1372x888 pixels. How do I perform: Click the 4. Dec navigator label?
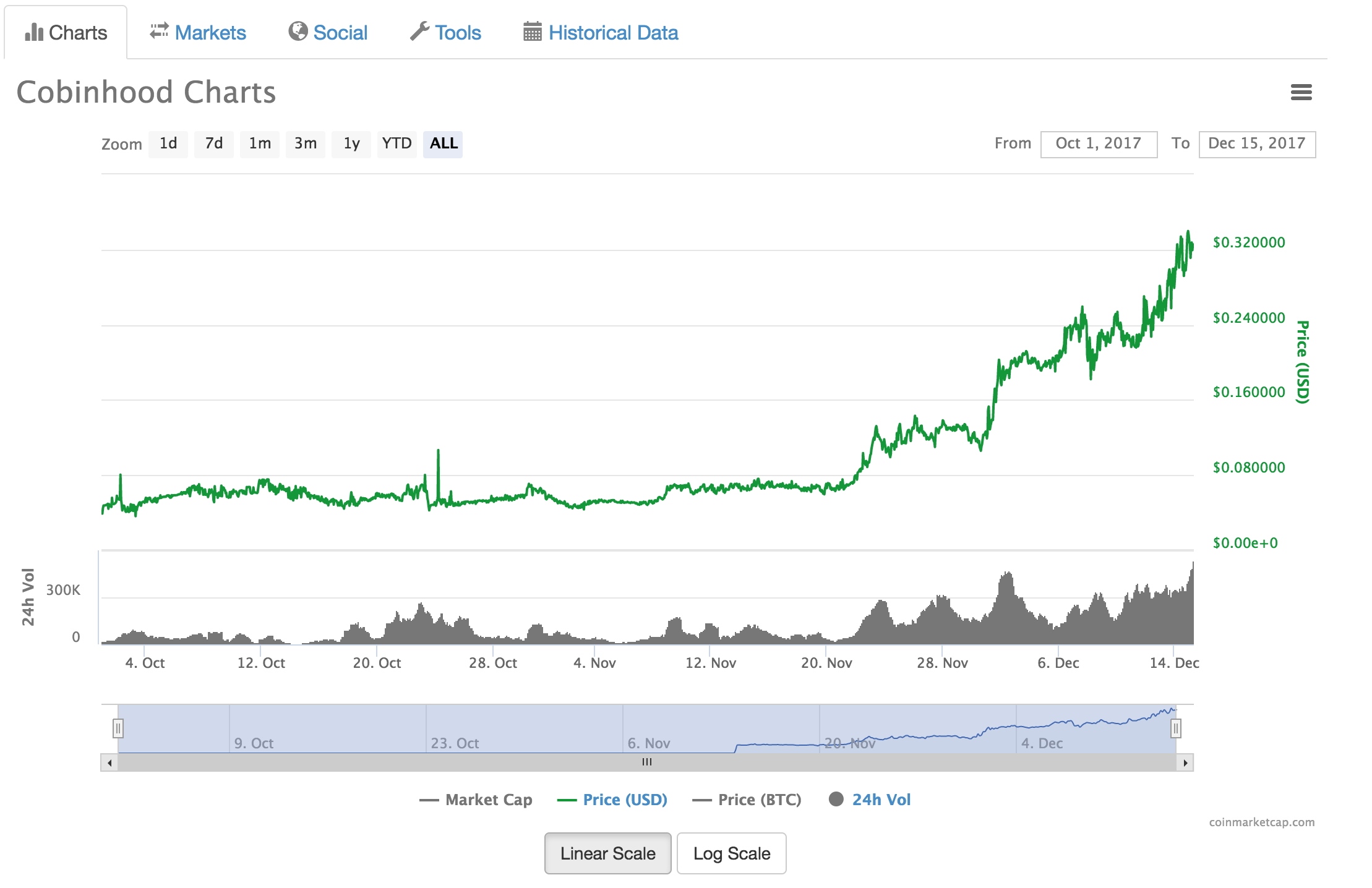click(1042, 743)
